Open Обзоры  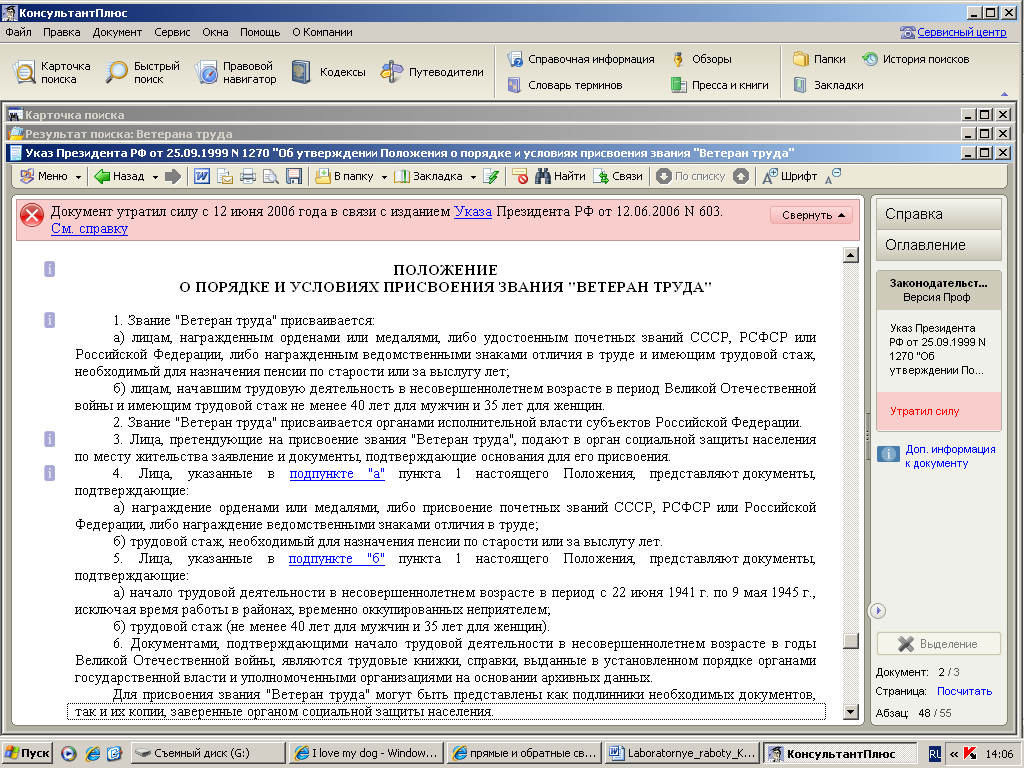pos(701,59)
